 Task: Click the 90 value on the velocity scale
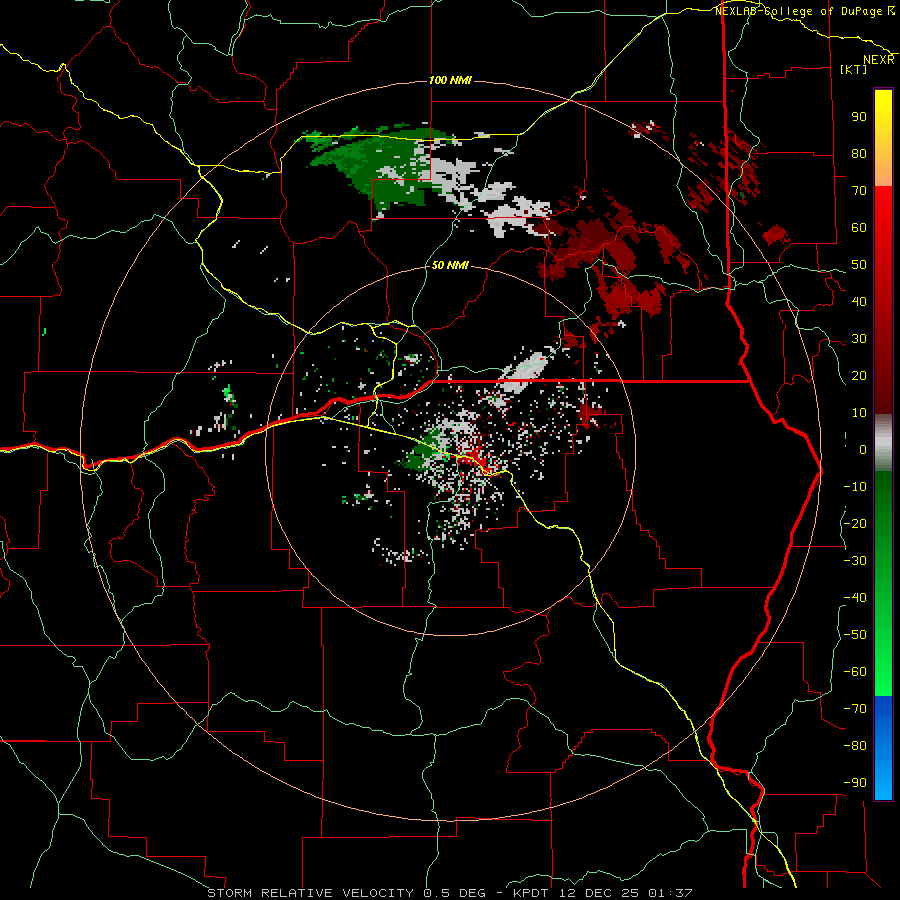tap(859, 117)
